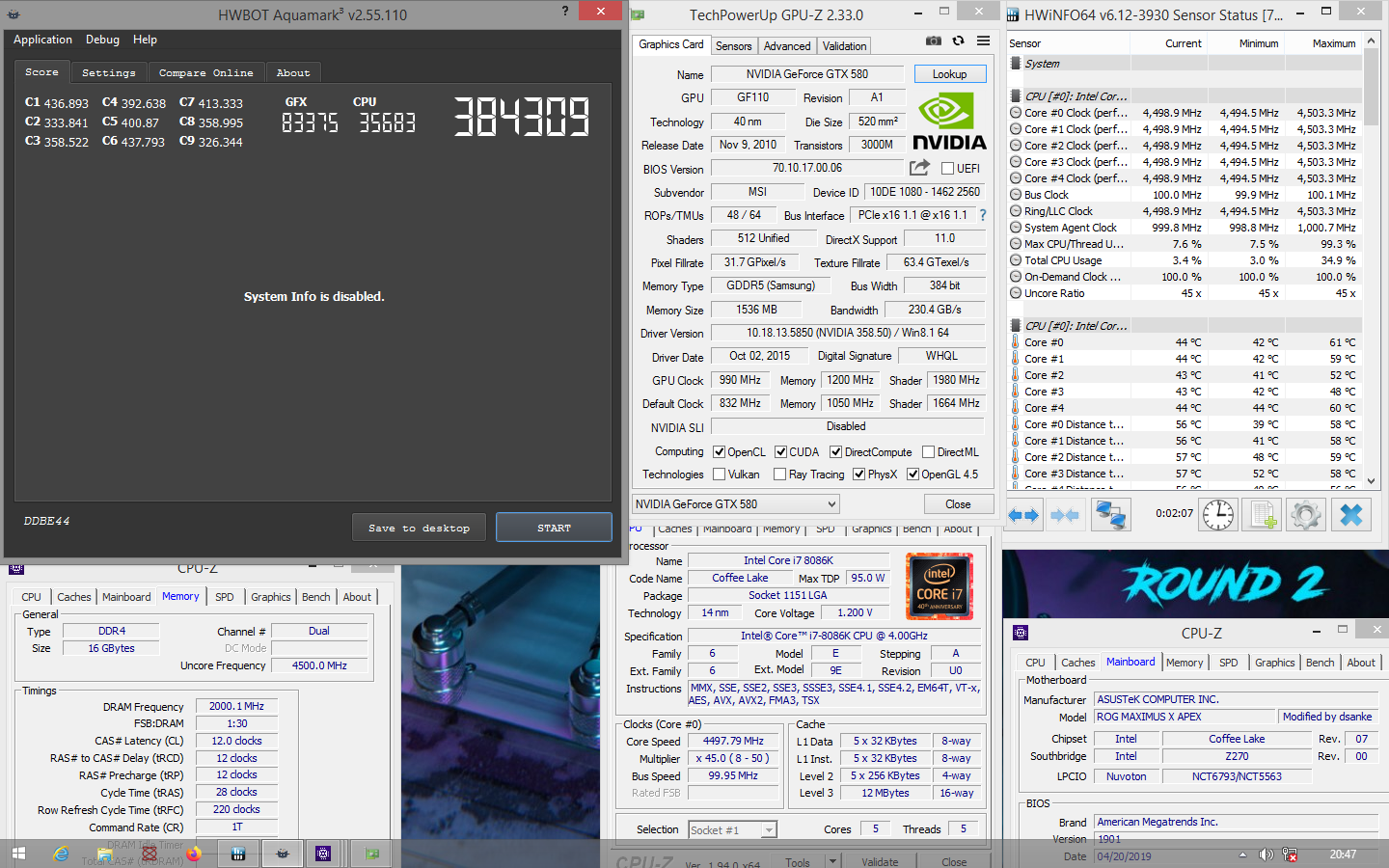1389x868 pixels.
Task: Click the Intel Core i7 badge in CPU-Z
Action: (939, 586)
